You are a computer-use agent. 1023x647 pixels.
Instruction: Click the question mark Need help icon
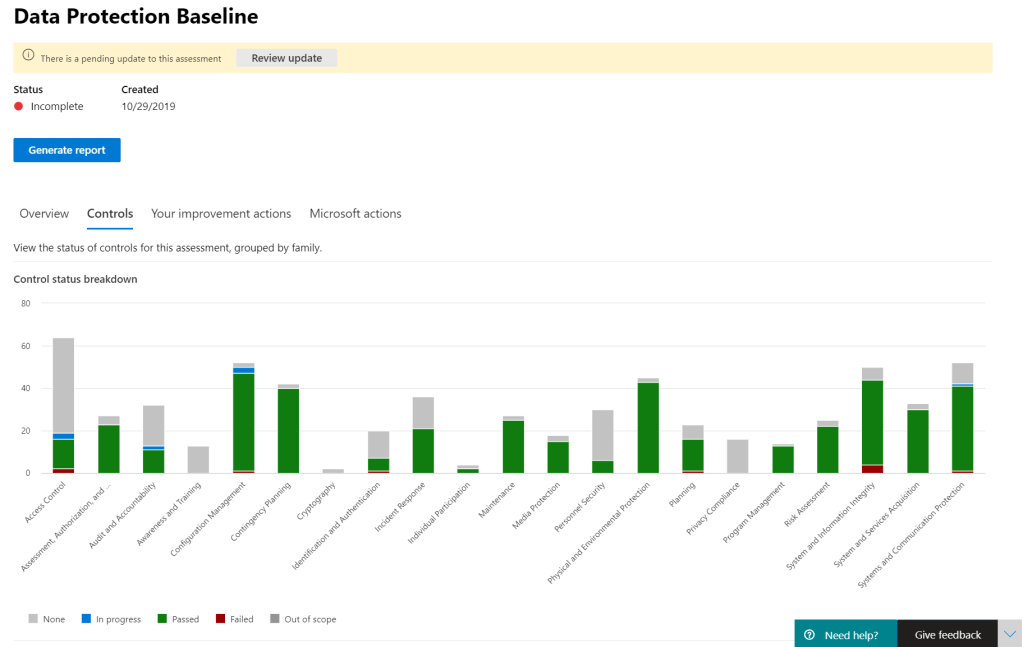pyautogui.click(x=809, y=635)
